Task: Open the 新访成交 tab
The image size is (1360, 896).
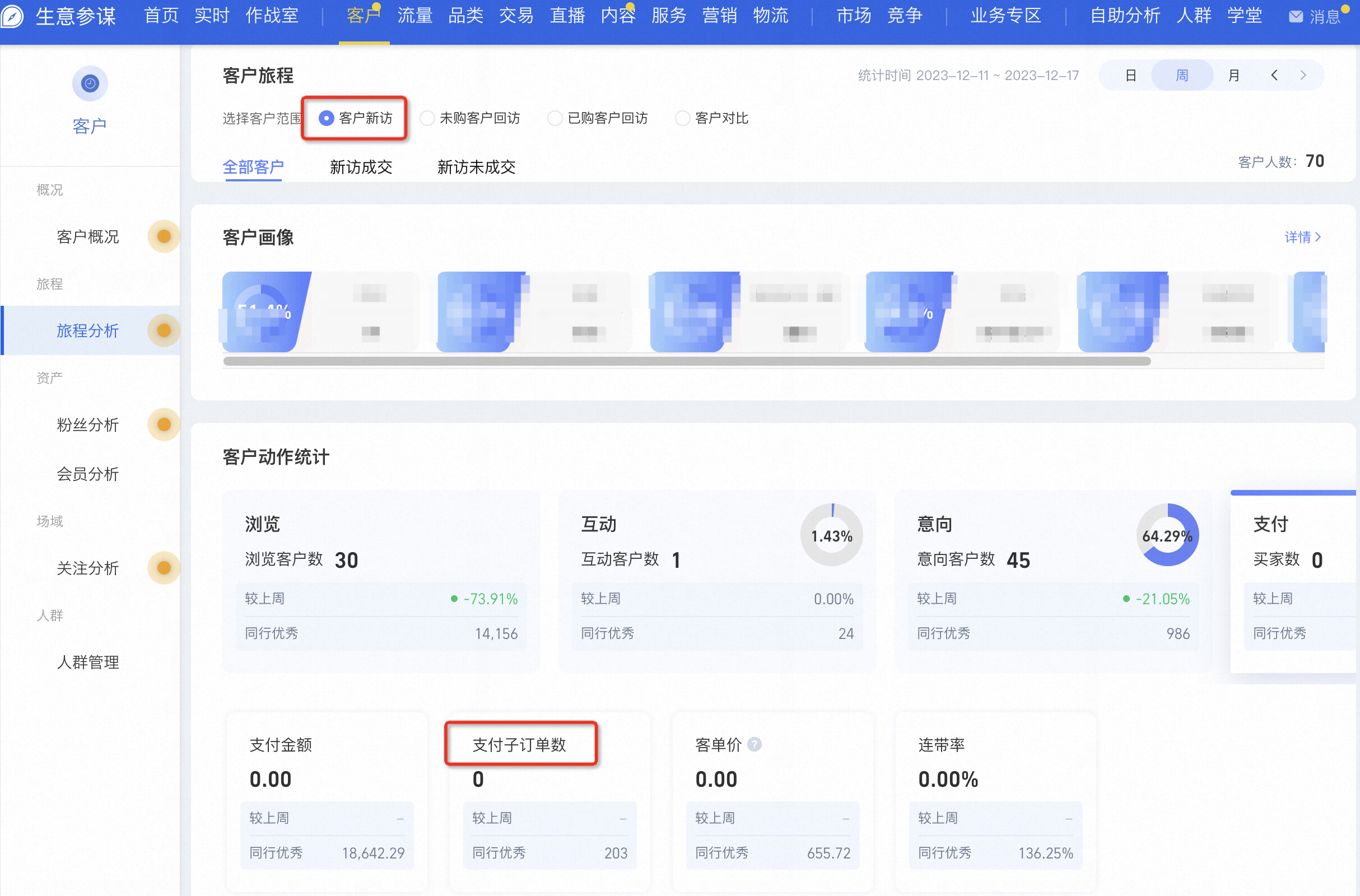Action: (361, 167)
